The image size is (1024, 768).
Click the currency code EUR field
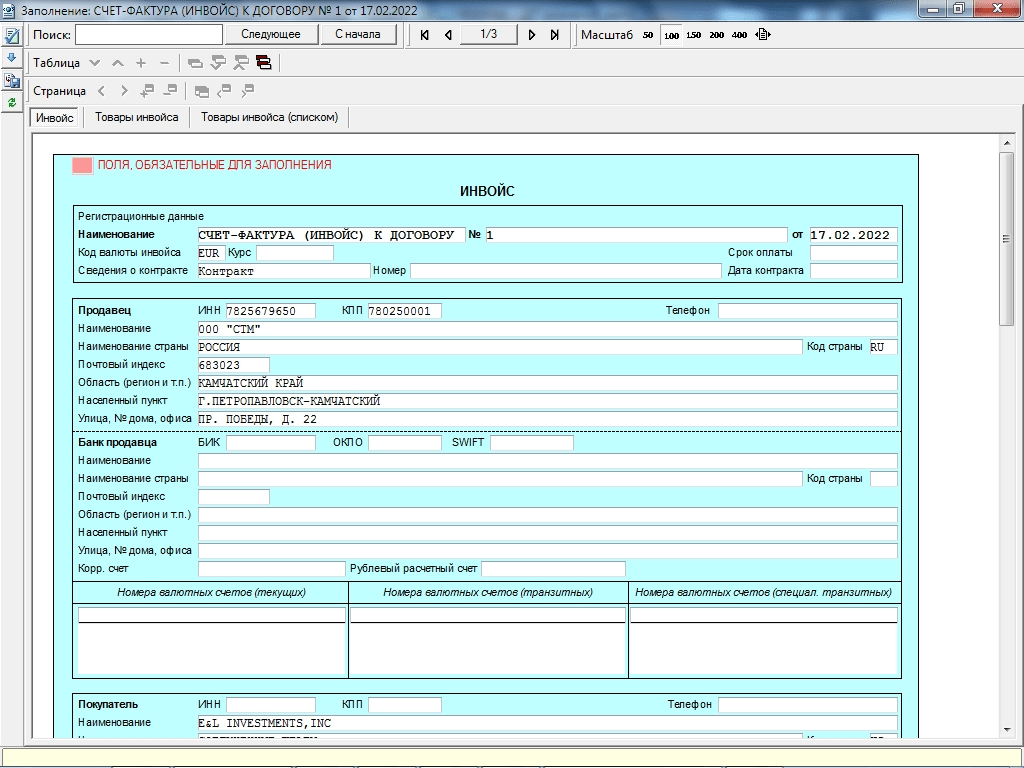point(212,253)
